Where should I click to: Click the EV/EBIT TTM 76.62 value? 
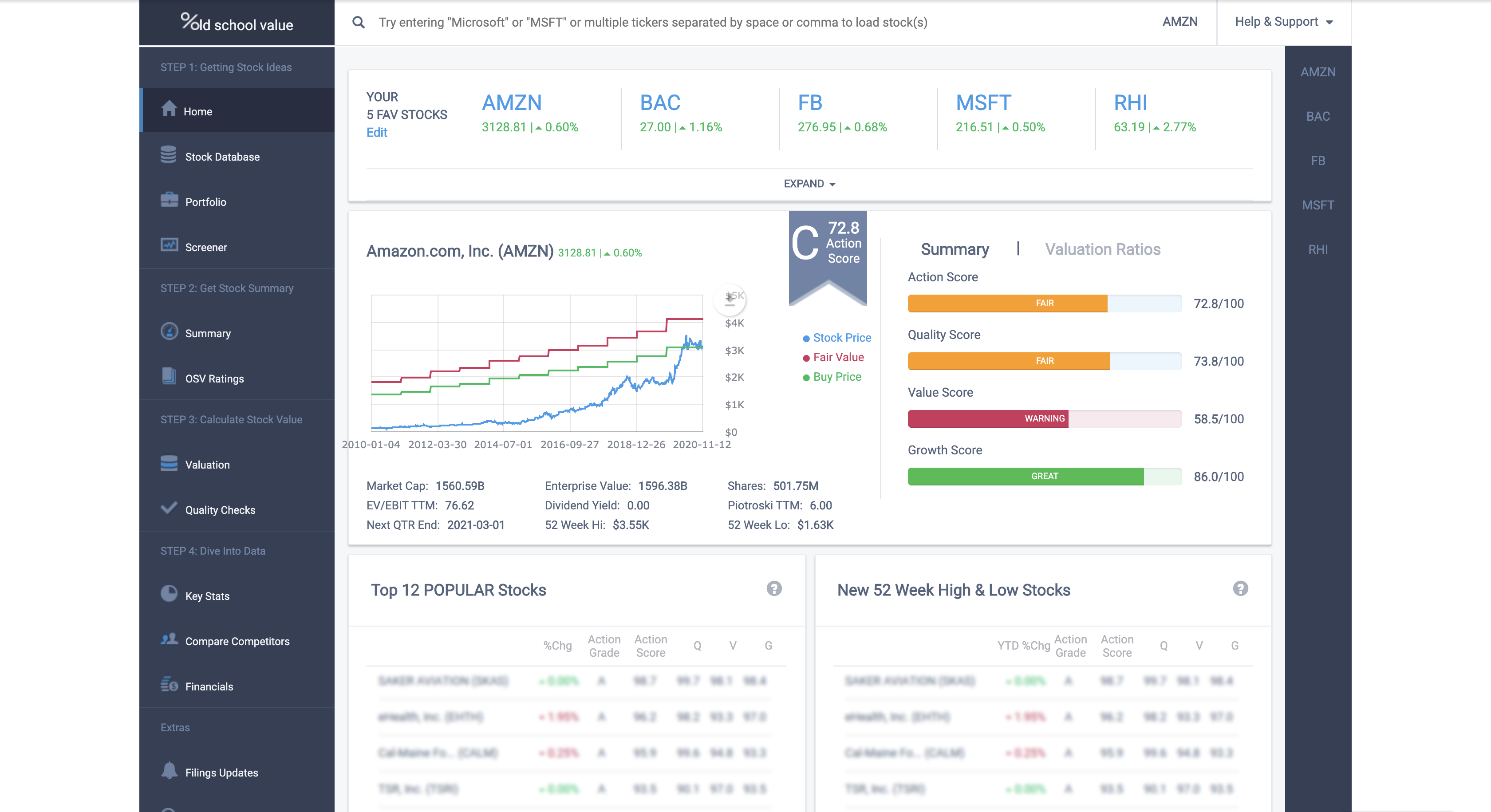coord(459,505)
